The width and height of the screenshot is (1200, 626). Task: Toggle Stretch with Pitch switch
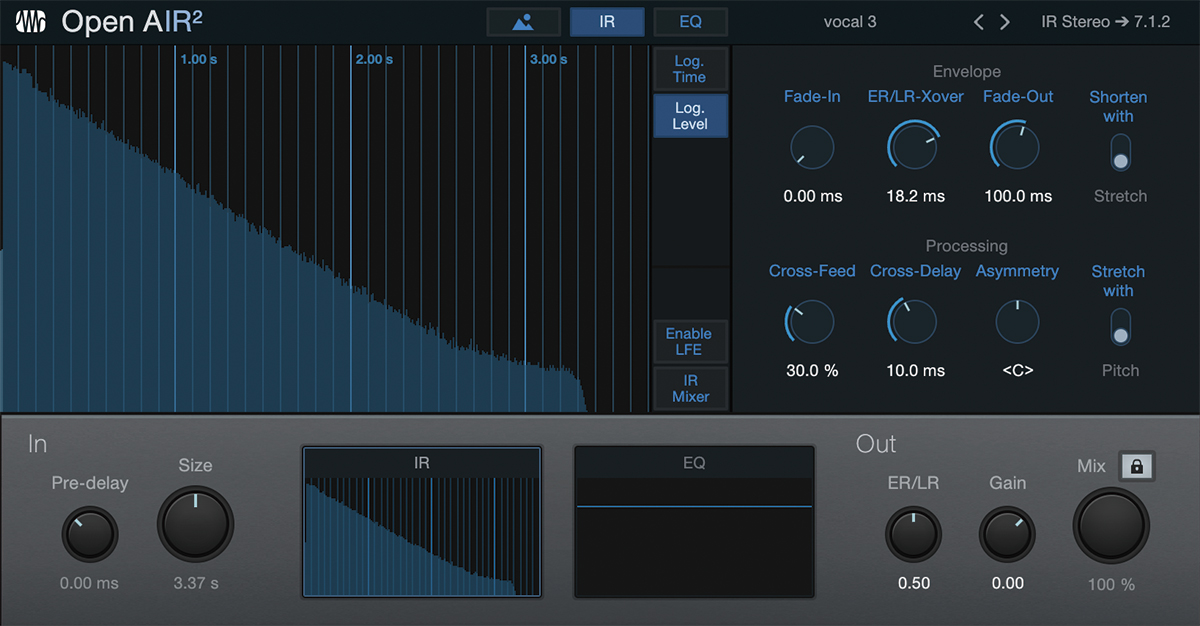tap(1120, 327)
